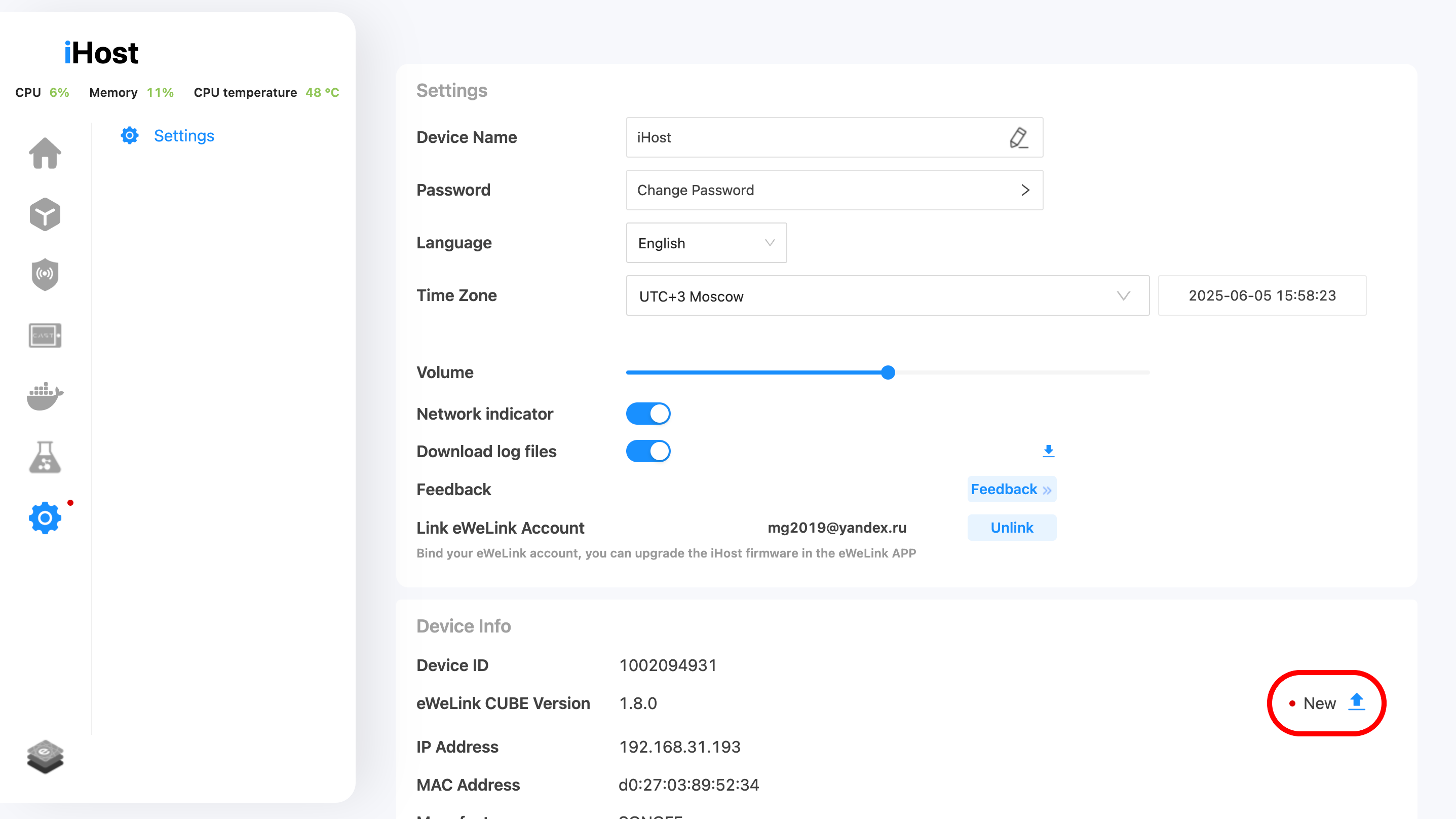
Task: Click CPU usage 6% indicator
Action: tap(43, 92)
